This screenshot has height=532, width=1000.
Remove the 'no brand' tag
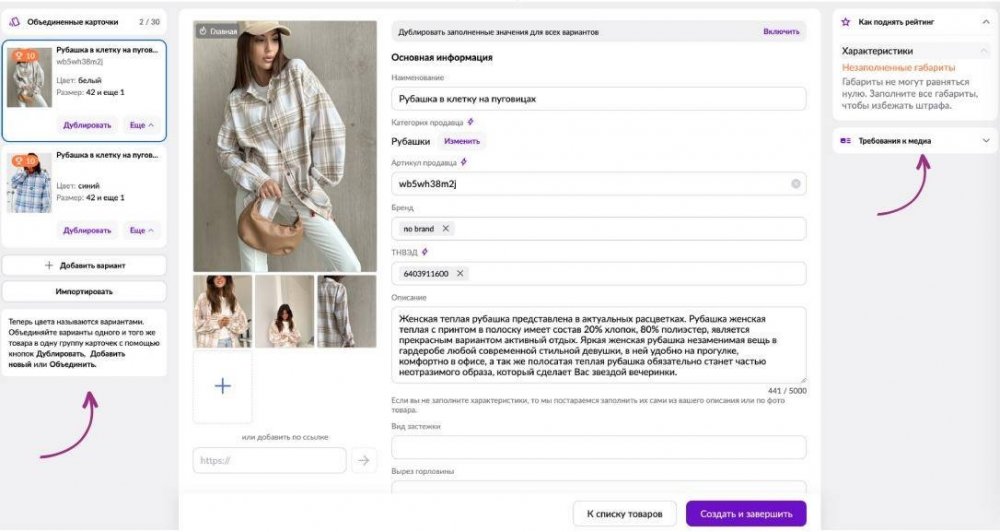coord(446,229)
